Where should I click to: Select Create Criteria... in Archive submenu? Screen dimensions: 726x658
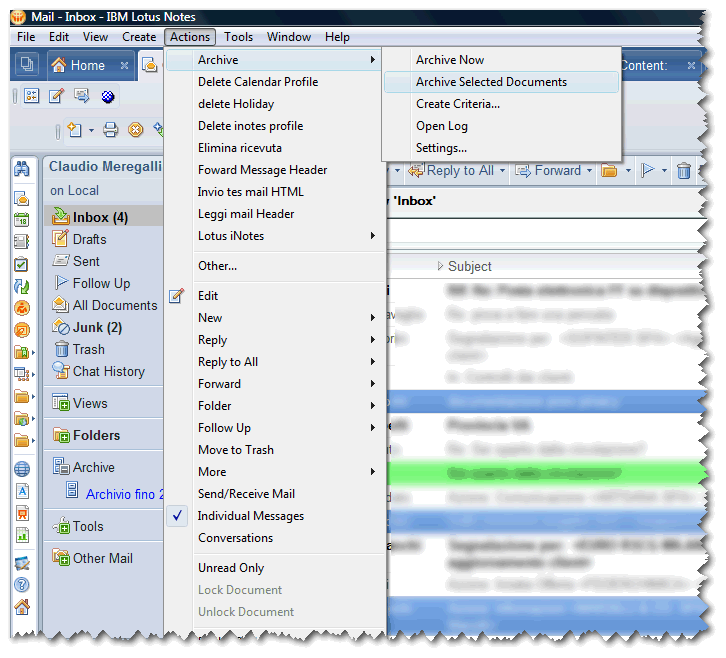click(501, 104)
